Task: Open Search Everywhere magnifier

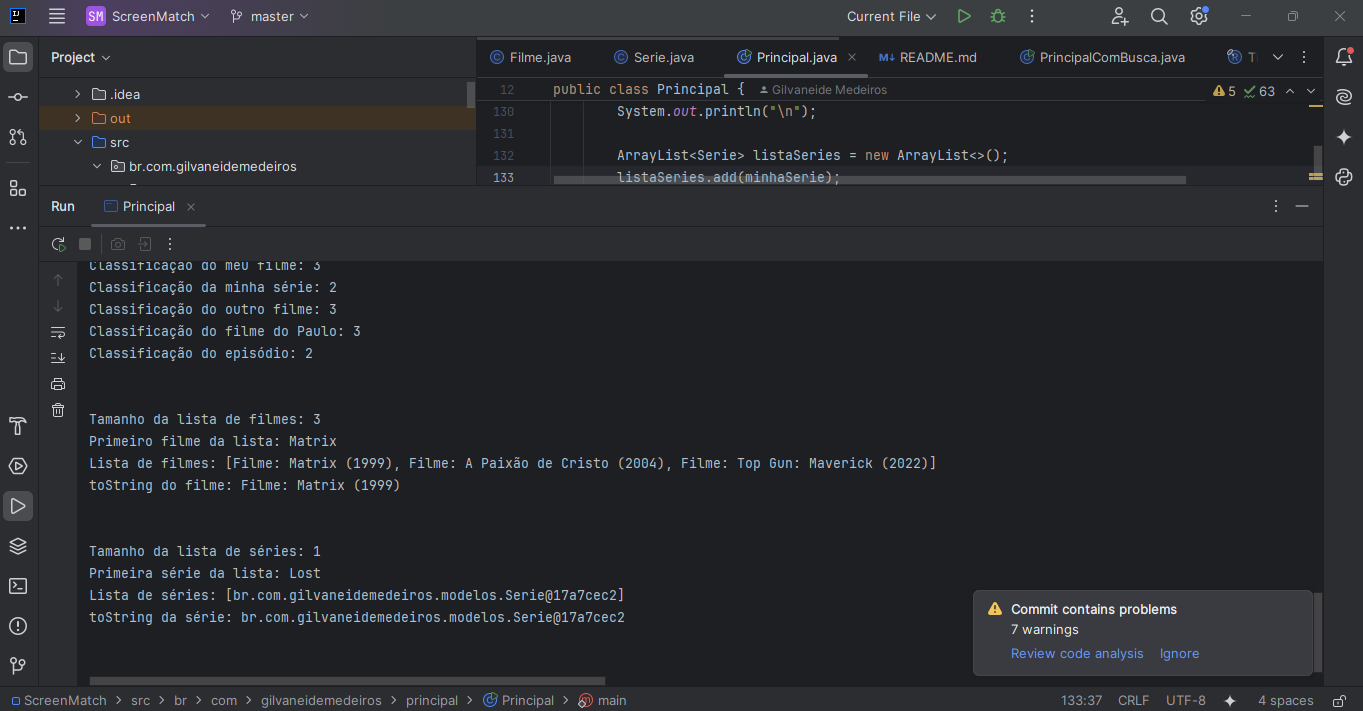Action: tap(1159, 16)
